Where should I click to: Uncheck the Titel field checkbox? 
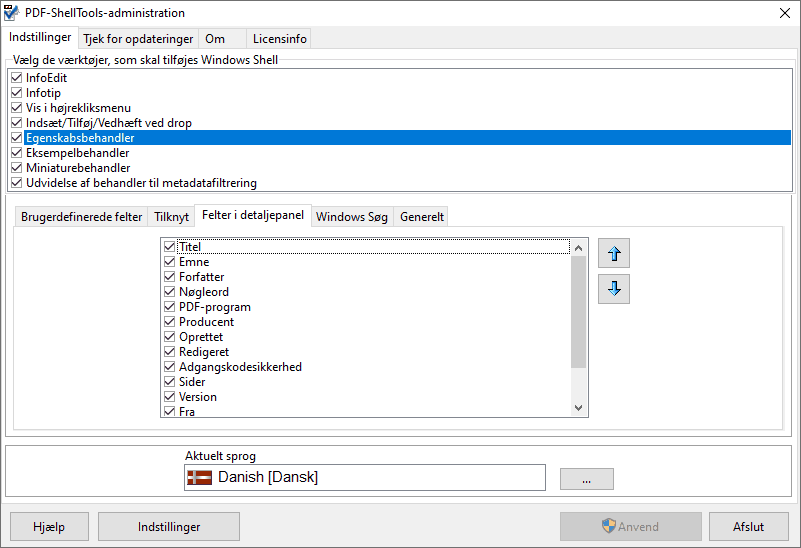(170, 247)
